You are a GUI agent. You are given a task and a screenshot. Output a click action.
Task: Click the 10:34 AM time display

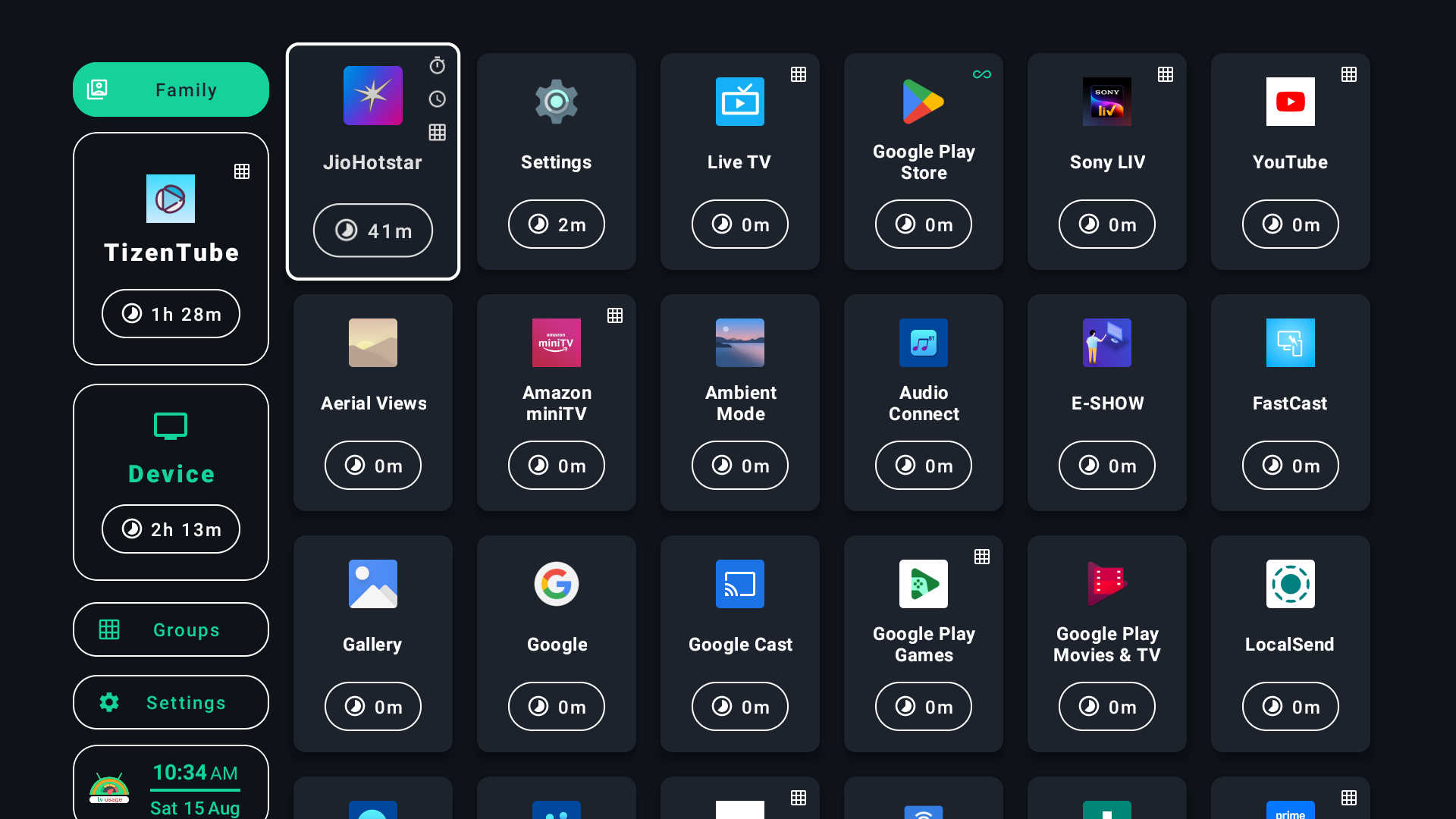[x=195, y=773]
